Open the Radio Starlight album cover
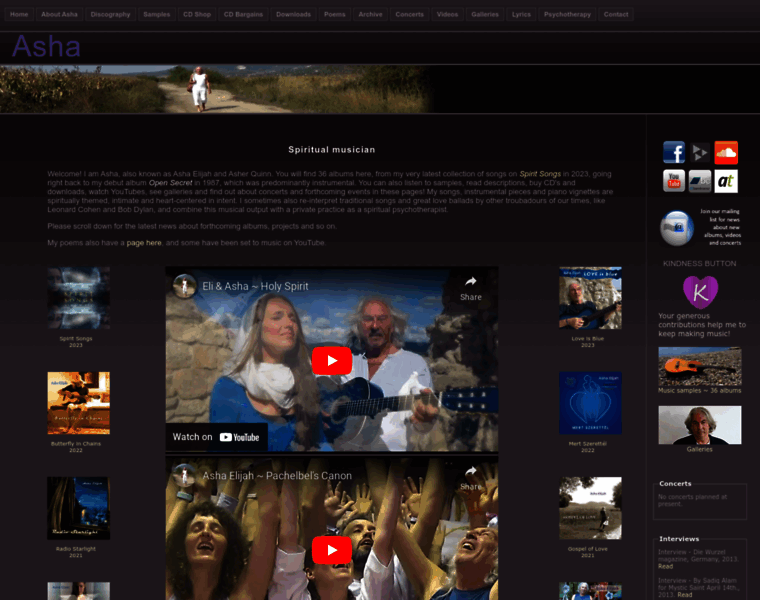This screenshot has height=600, width=760. [79, 508]
